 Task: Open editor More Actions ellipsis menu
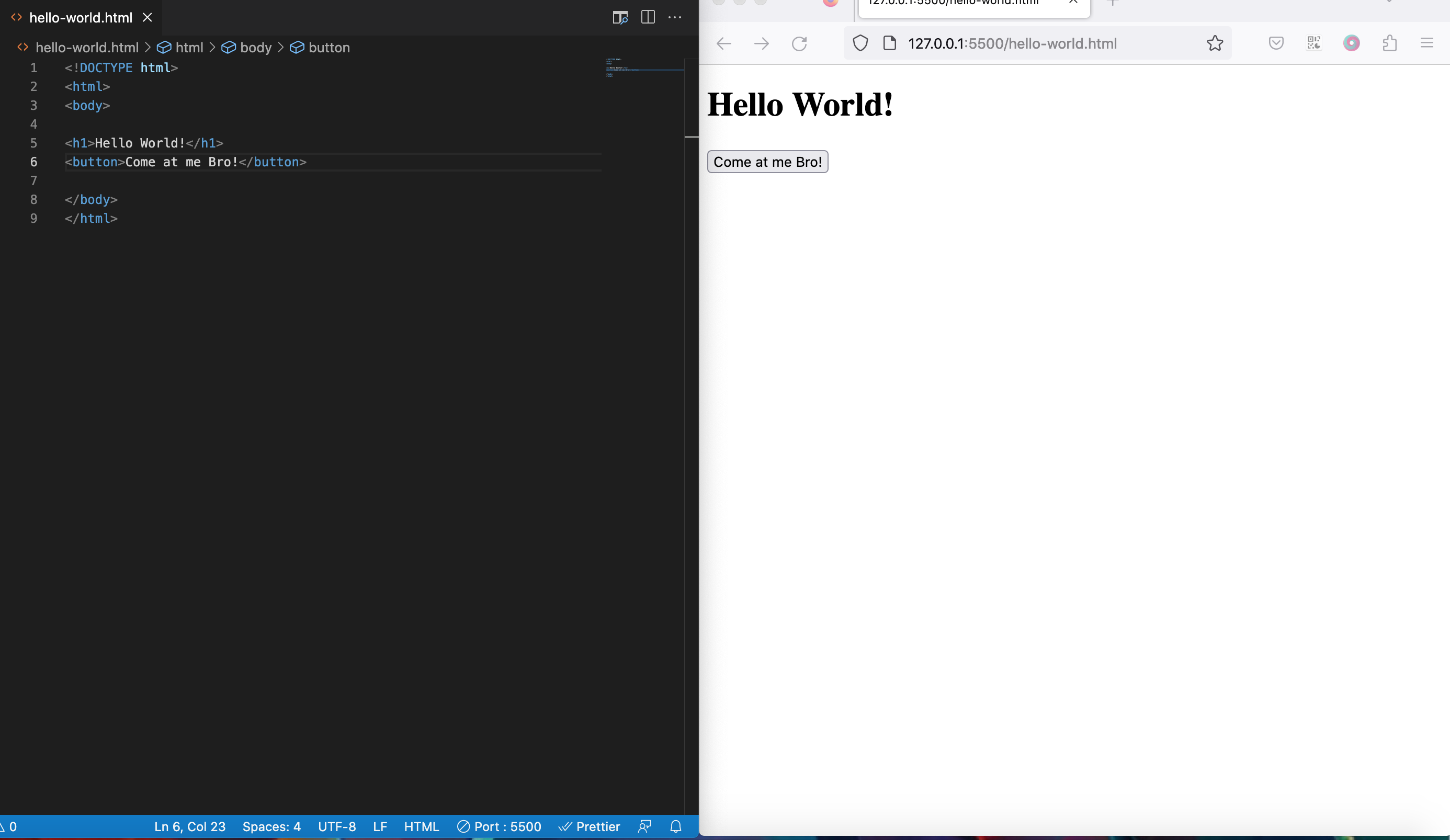pyautogui.click(x=675, y=17)
